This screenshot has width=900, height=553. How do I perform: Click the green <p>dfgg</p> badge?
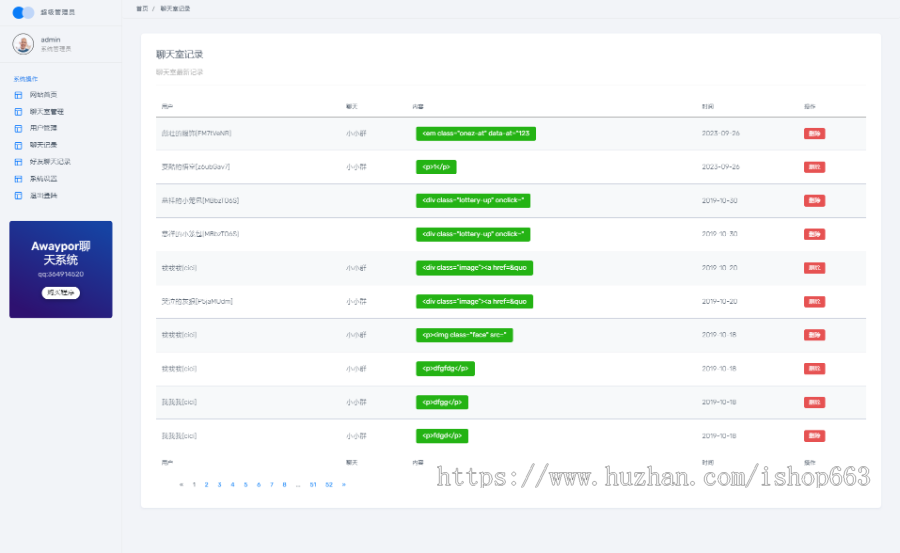click(442, 402)
